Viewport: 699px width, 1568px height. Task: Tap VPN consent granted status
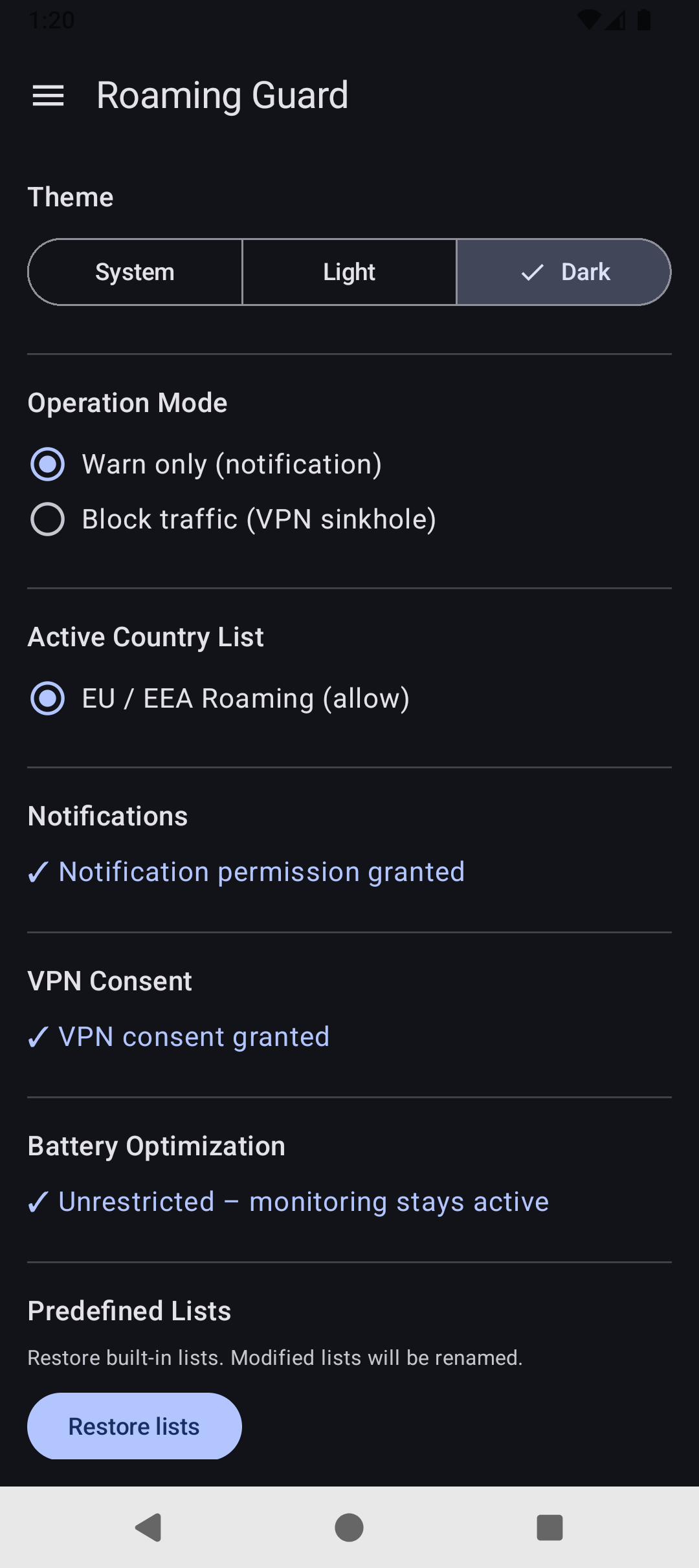194,1037
